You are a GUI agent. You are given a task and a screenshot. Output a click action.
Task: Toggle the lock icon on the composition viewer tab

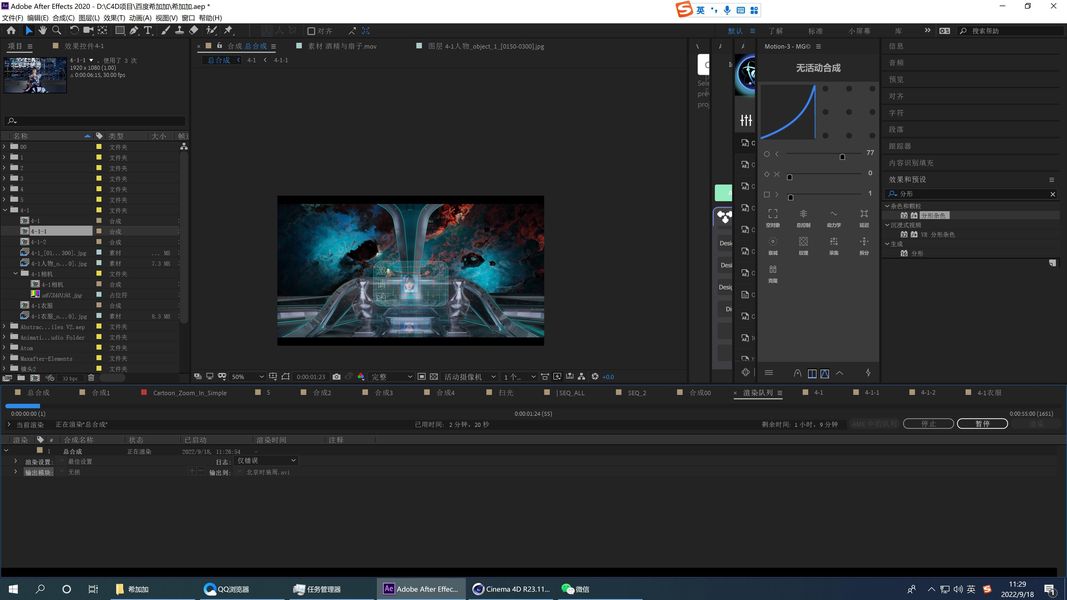pyautogui.click(x=219, y=46)
